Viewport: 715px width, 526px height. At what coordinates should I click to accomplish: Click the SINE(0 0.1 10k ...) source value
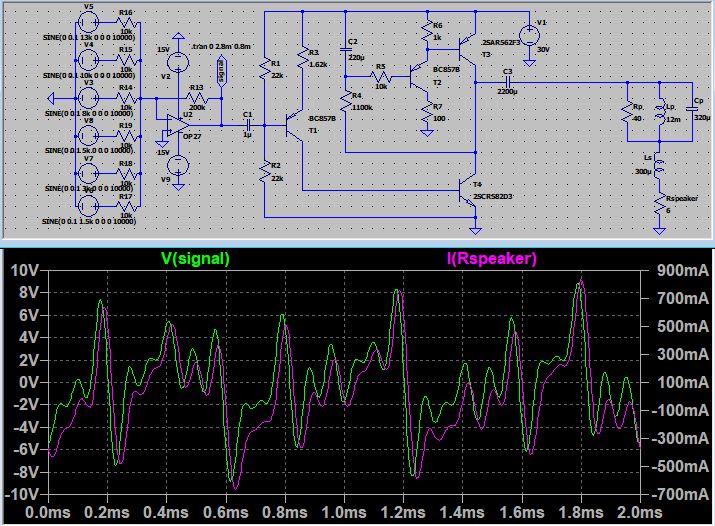pyautogui.click(x=89, y=76)
